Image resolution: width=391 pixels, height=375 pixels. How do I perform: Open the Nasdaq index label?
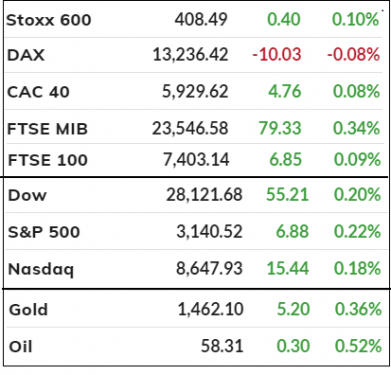click(41, 269)
